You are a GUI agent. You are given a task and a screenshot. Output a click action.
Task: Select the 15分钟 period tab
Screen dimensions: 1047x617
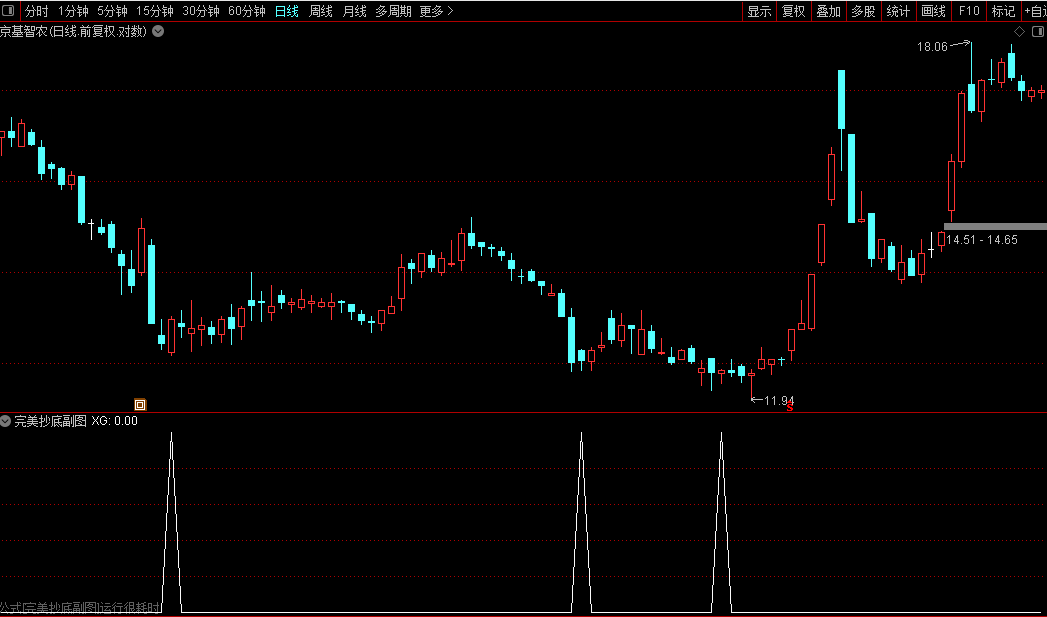(155, 11)
